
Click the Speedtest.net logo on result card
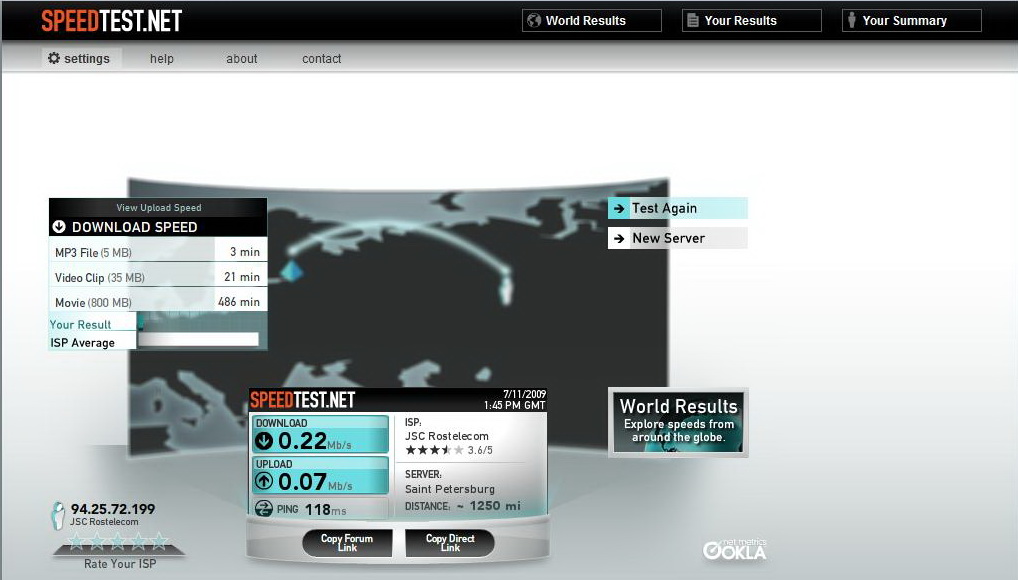click(303, 400)
